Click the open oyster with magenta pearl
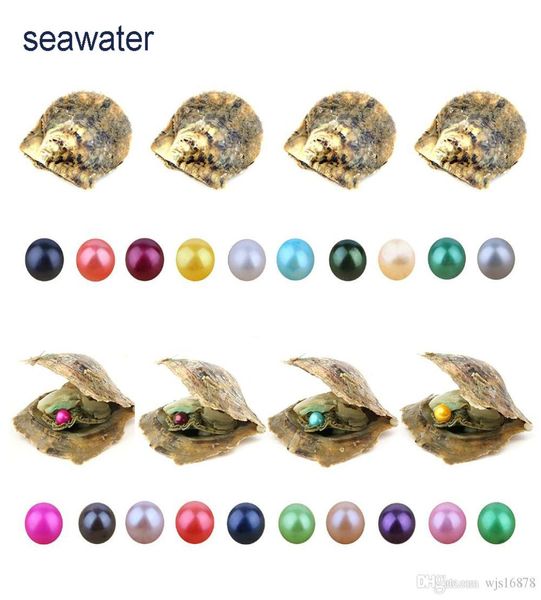Screen dimensions: 541x600 pos(73,409)
